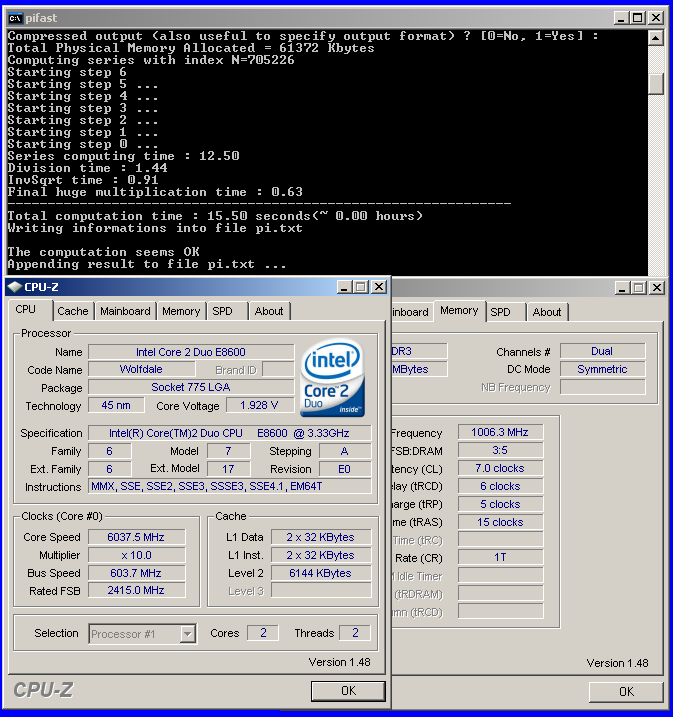
Task: Click the Core Speed value '6037.5 MHz'
Action: tap(136, 537)
